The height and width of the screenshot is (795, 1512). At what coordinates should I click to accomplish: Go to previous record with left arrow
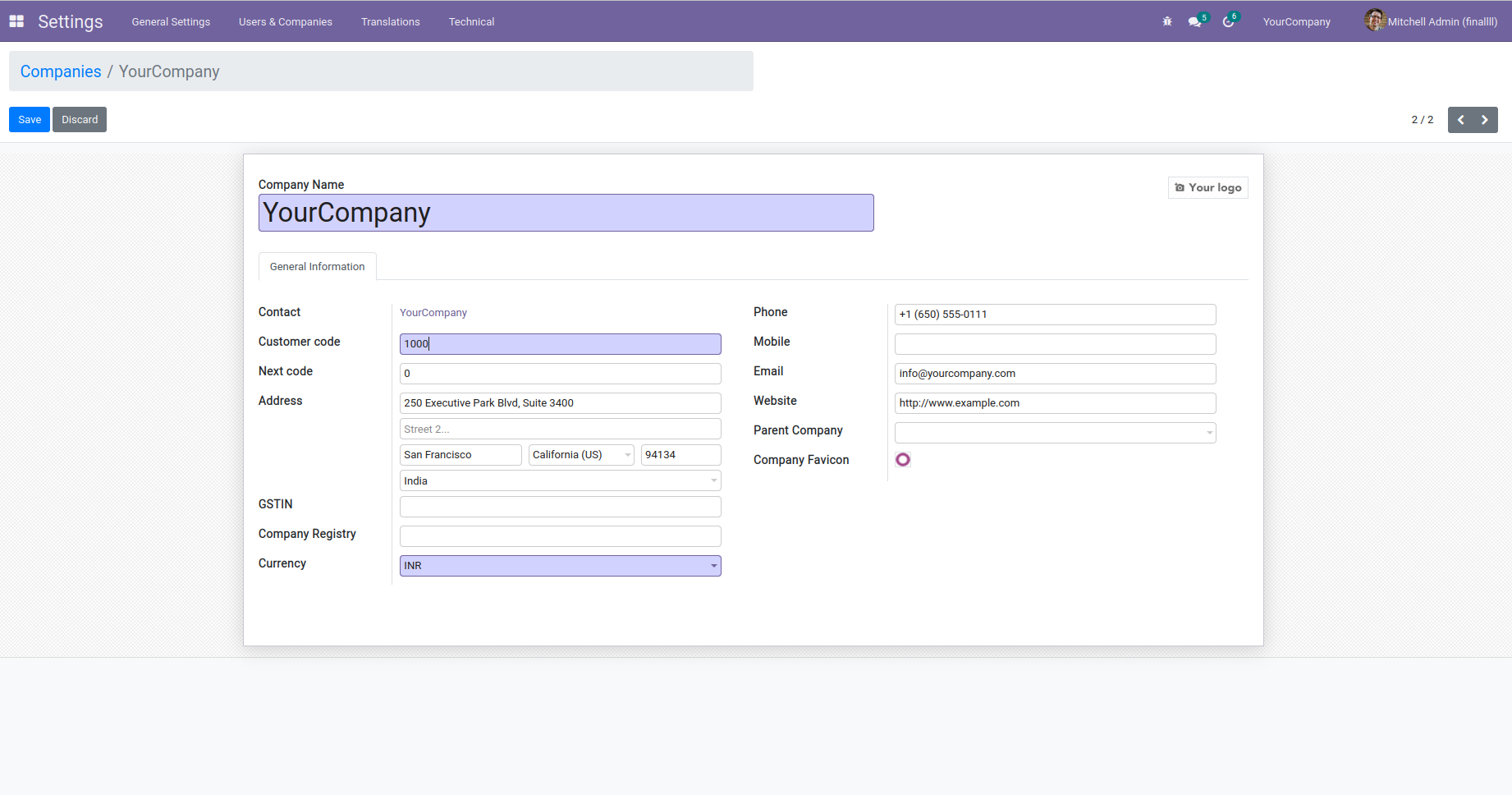click(x=1460, y=120)
